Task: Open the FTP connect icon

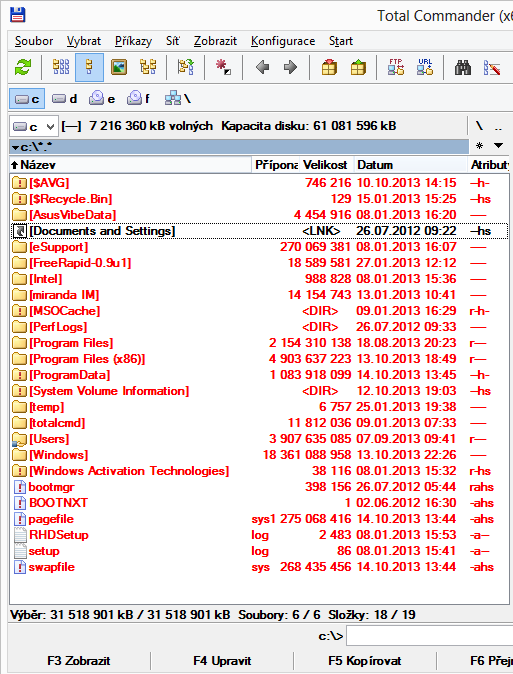Action: (396, 67)
